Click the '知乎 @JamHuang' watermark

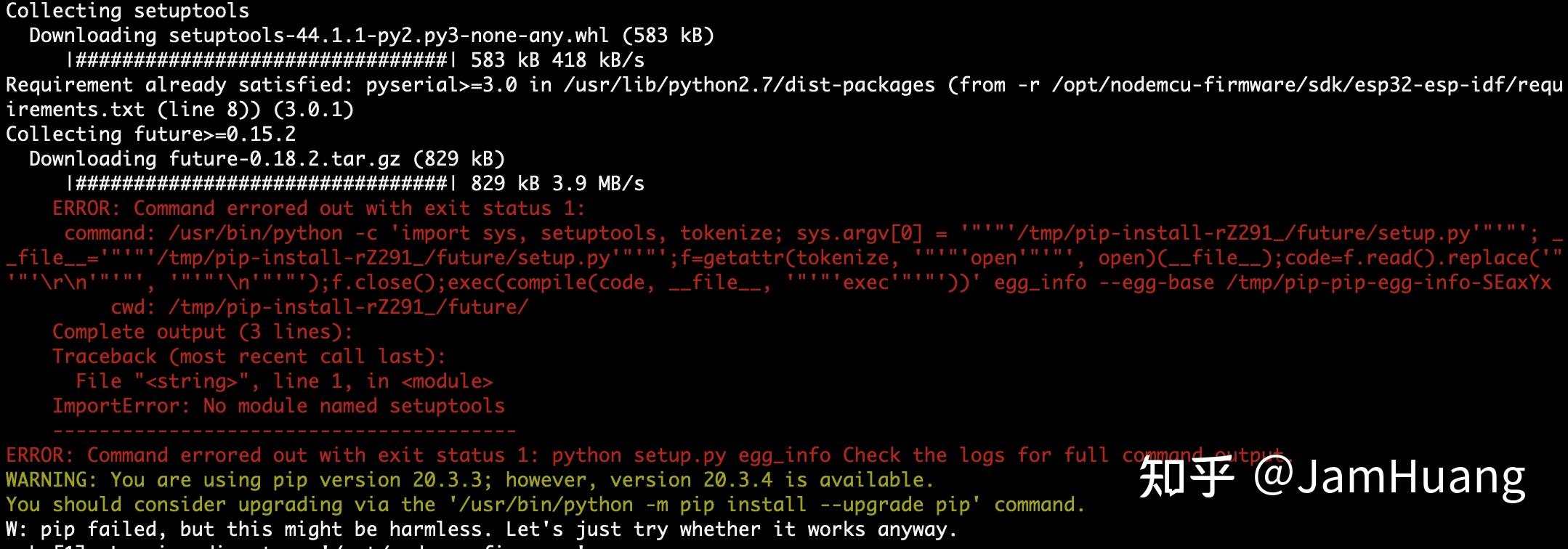pos(1331,477)
